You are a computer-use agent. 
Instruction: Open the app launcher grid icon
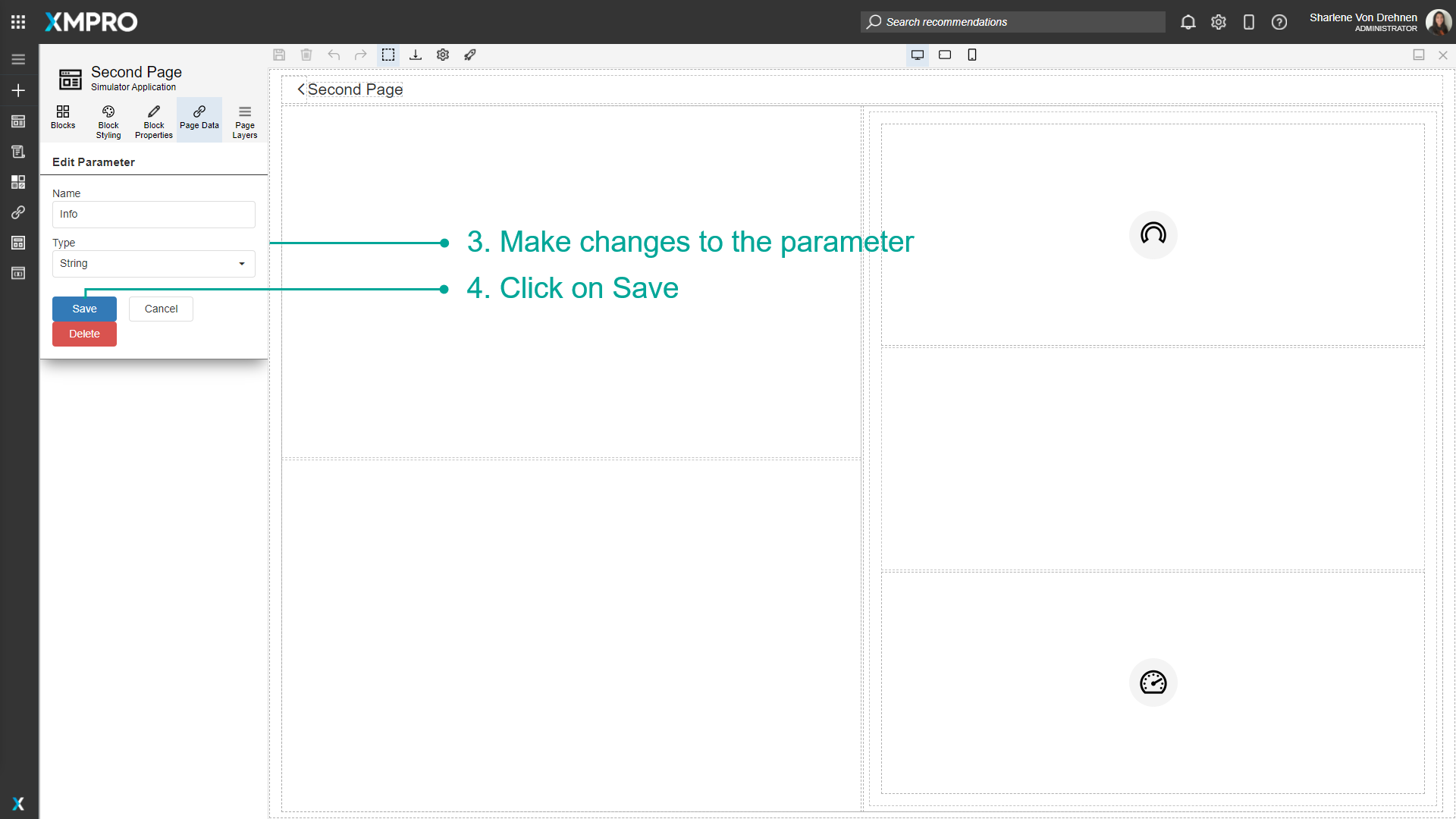18,22
